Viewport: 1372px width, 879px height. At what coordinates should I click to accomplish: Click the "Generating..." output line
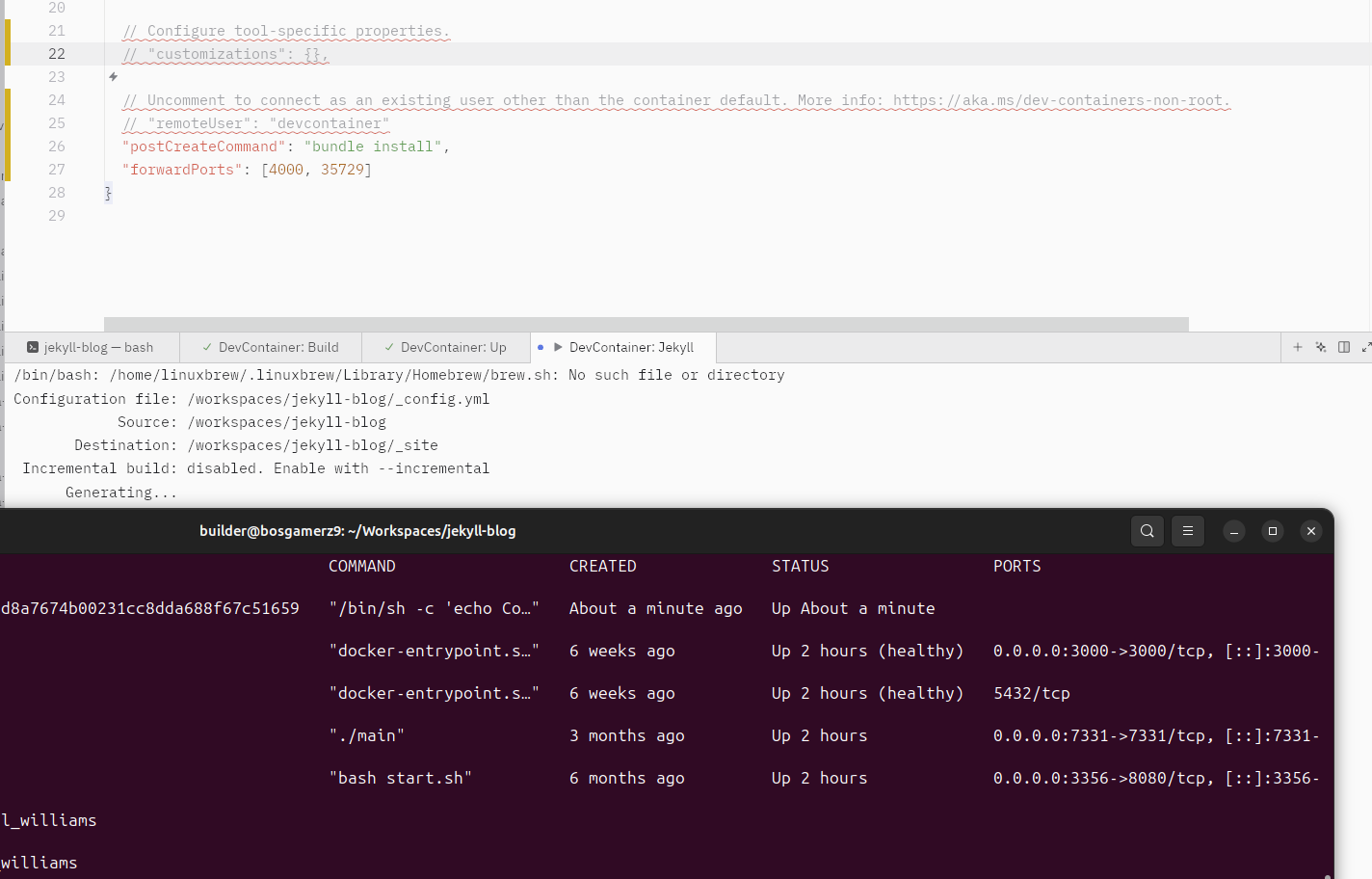coord(121,493)
